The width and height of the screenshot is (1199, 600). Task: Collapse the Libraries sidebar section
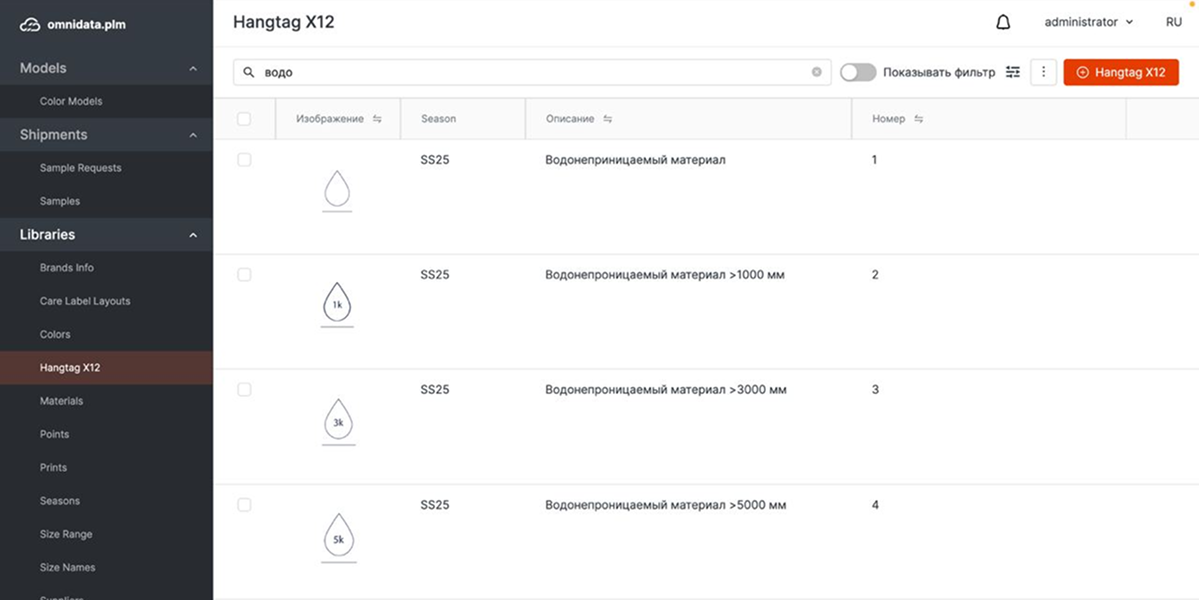193,235
